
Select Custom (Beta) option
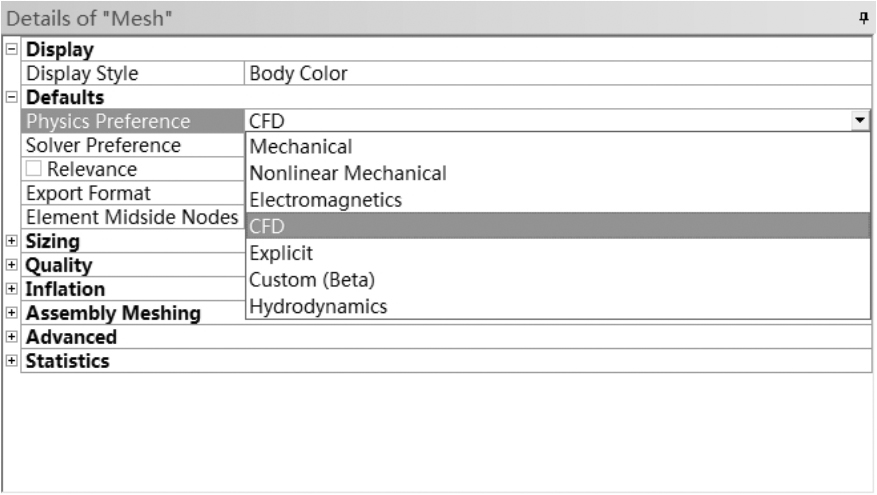tap(312, 279)
